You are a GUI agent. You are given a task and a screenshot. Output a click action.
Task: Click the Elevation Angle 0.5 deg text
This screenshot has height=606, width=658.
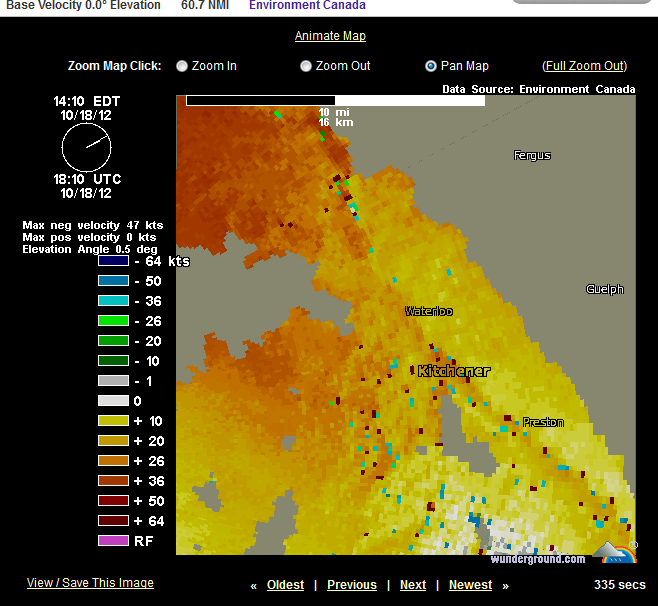tap(90, 249)
